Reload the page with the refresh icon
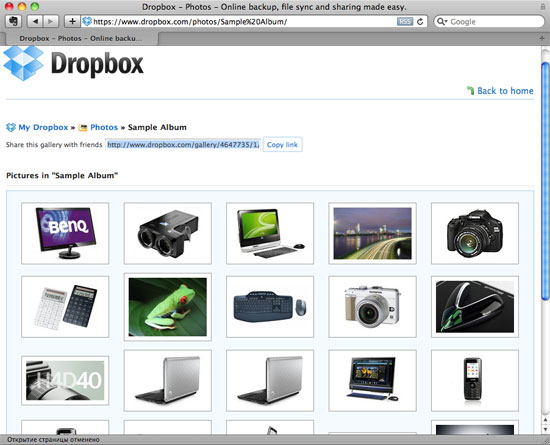 pyautogui.click(x=420, y=21)
